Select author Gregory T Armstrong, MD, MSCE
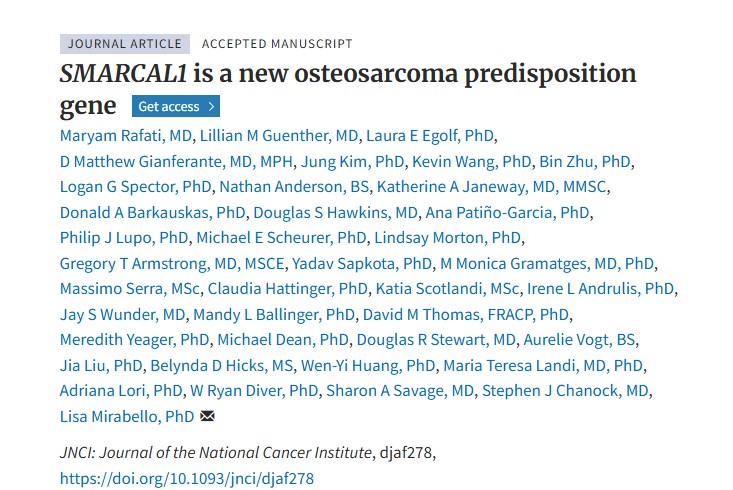The width and height of the screenshot is (733, 490). click(x=172, y=263)
